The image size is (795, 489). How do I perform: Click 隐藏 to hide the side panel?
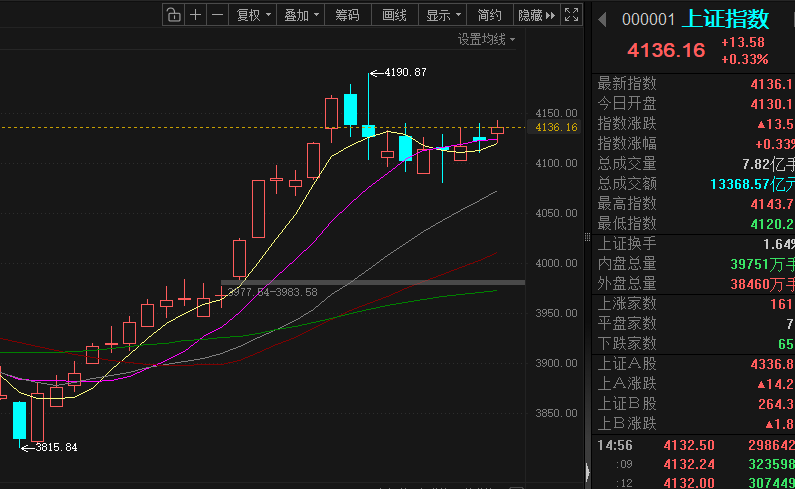click(536, 15)
